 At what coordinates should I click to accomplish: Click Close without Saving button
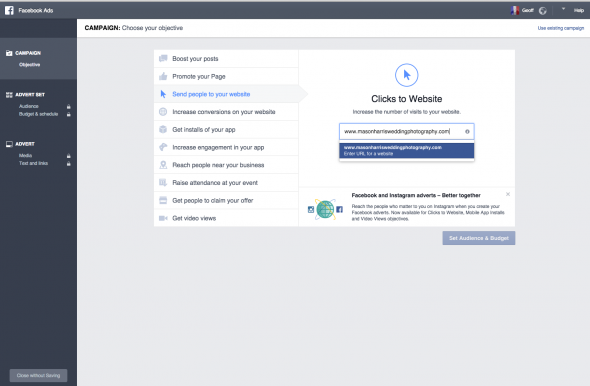pos(38,375)
